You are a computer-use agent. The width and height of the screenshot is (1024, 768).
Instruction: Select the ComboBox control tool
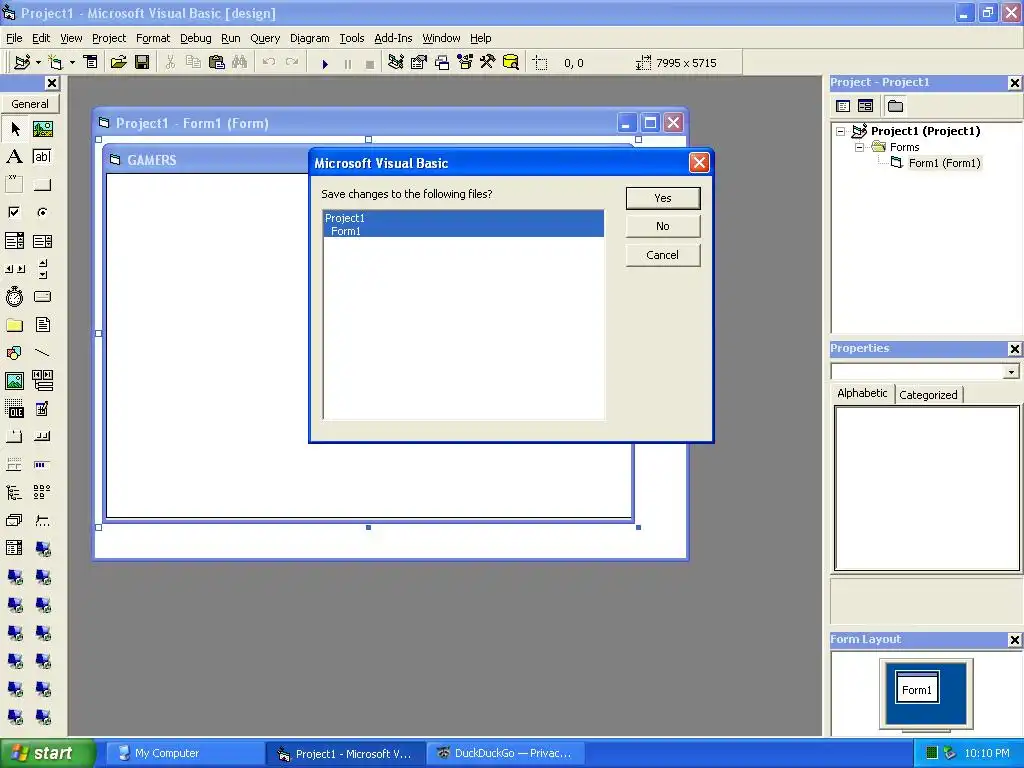click(14, 241)
